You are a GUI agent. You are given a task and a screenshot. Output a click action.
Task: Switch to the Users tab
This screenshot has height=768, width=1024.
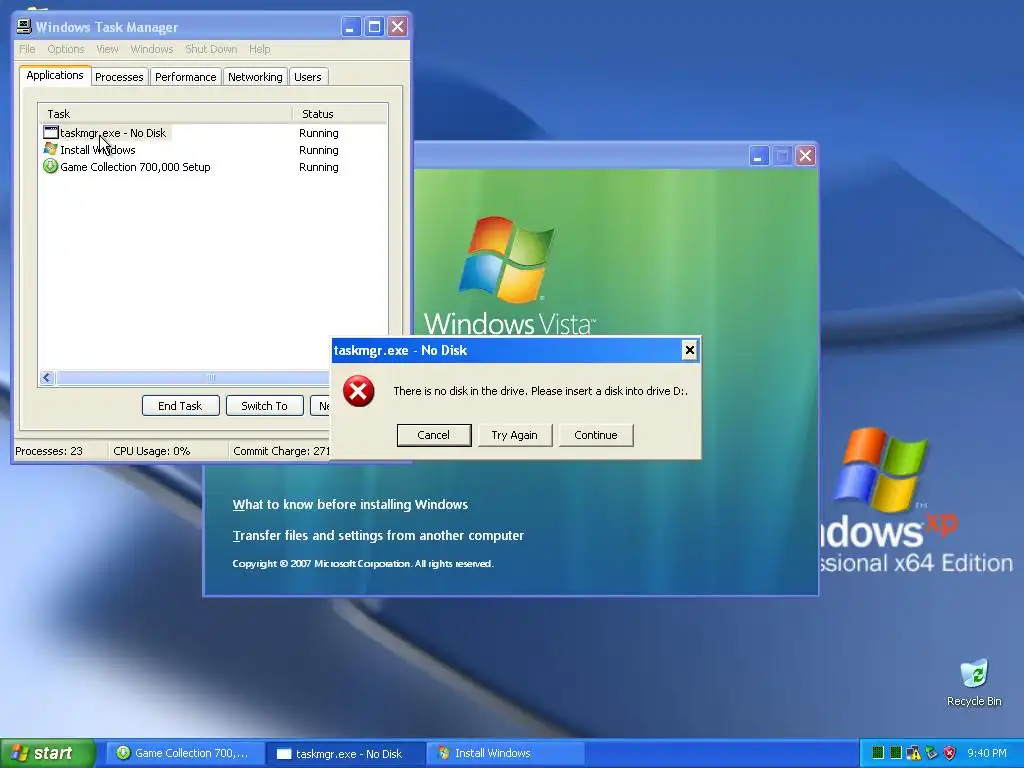pyautogui.click(x=308, y=77)
